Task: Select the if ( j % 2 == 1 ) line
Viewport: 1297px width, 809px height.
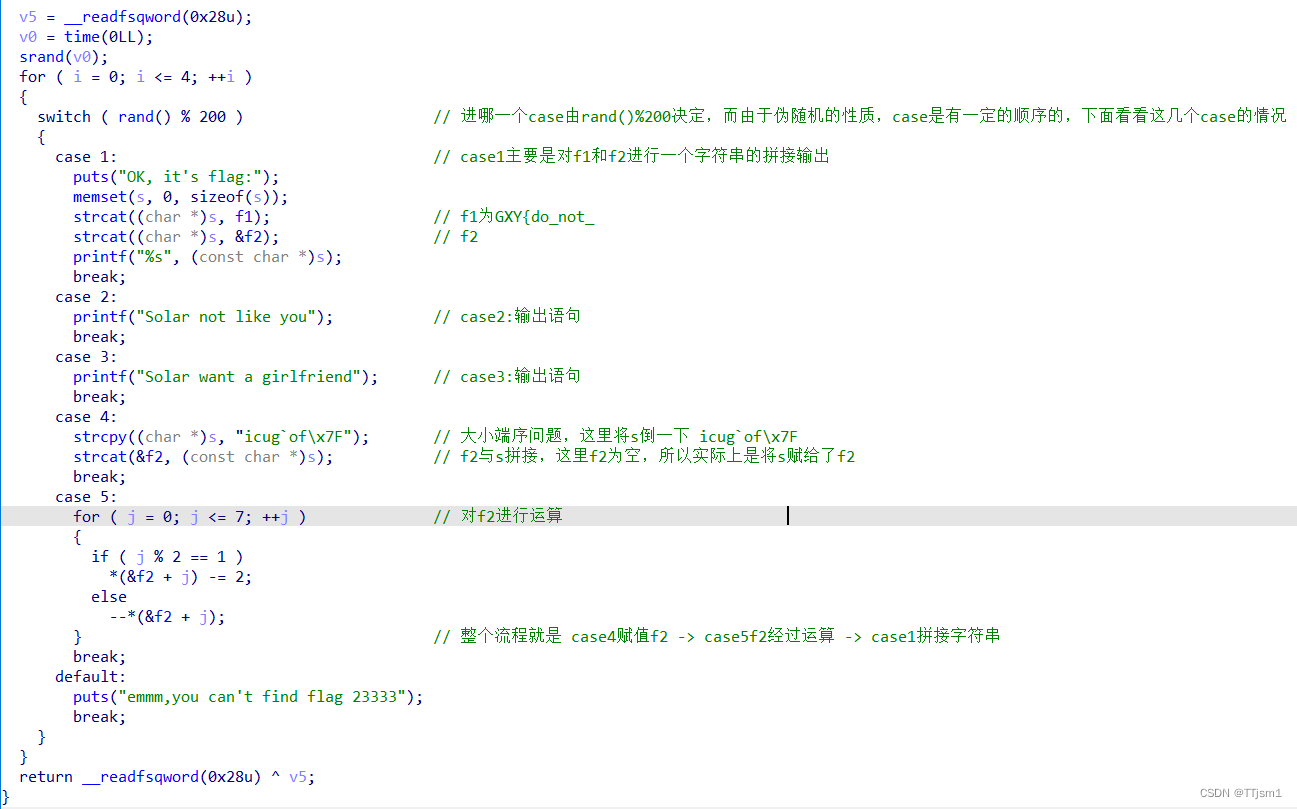Action: [167, 557]
